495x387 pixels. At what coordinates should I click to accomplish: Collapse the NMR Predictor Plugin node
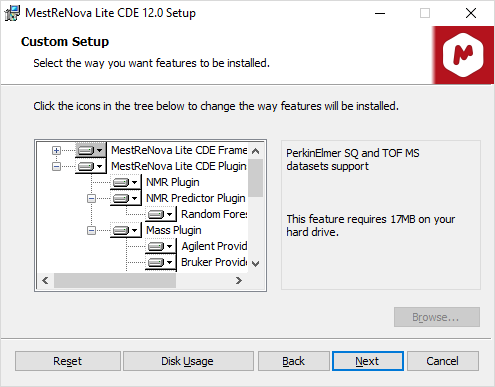point(91,198)
